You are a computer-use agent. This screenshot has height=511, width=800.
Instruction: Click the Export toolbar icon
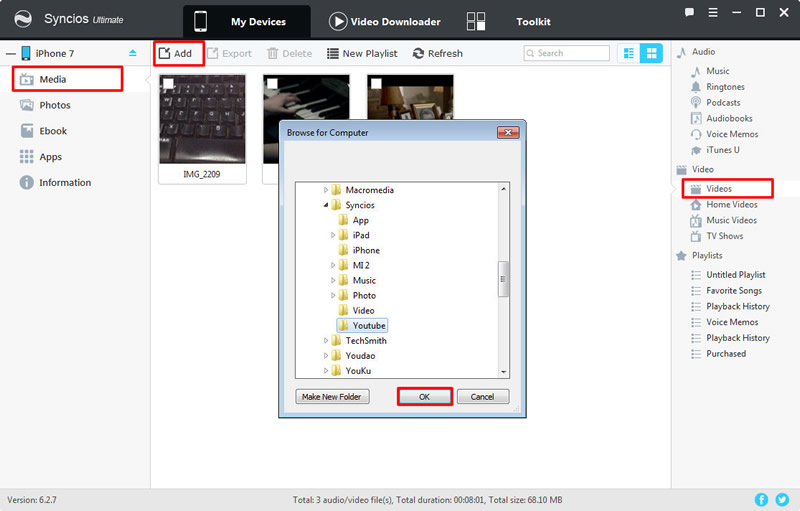(x=212, y=53)
